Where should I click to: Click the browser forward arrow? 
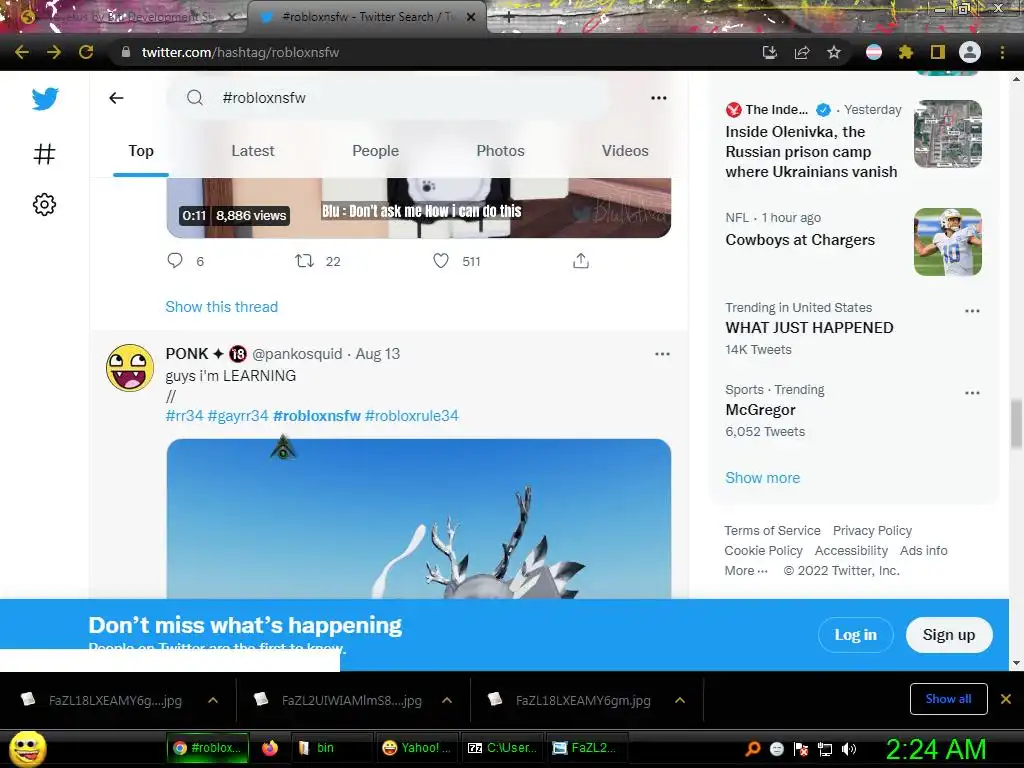tap(54, 52)
